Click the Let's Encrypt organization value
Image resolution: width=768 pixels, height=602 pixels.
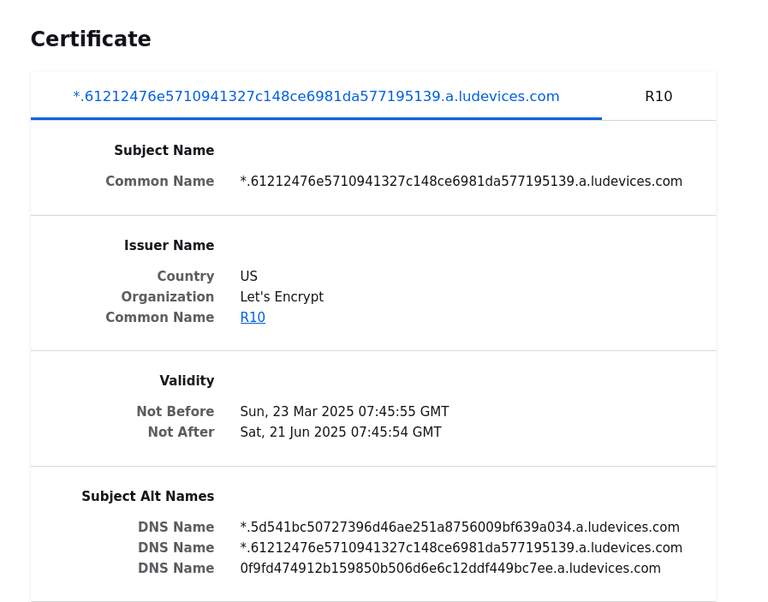pos(282,297)
